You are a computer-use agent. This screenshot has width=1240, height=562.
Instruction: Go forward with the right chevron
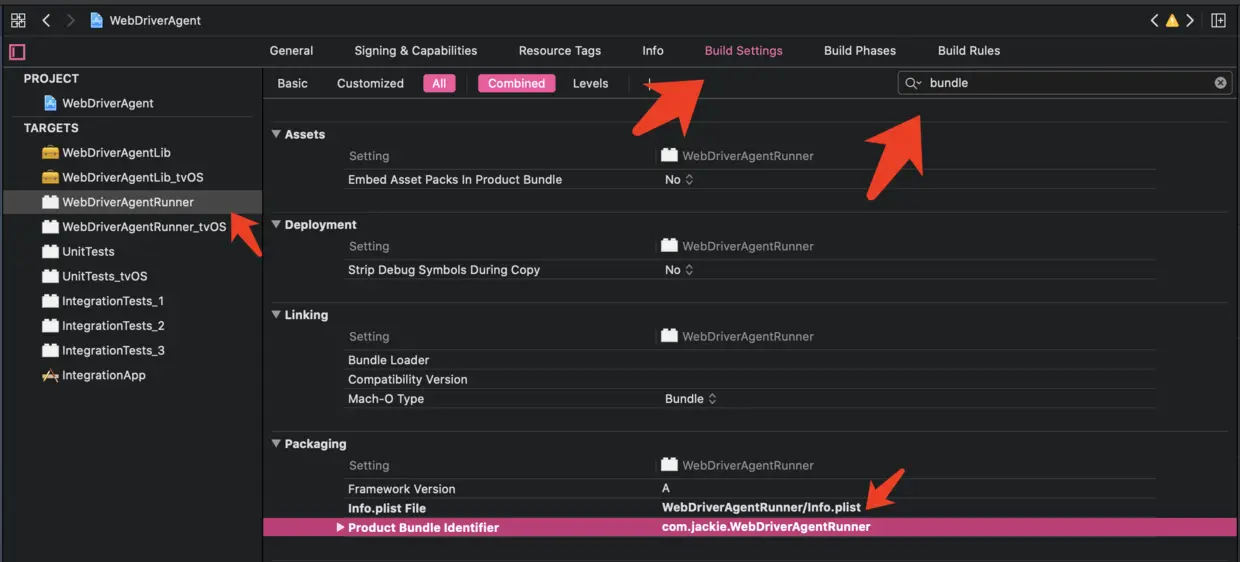point(70,20)
